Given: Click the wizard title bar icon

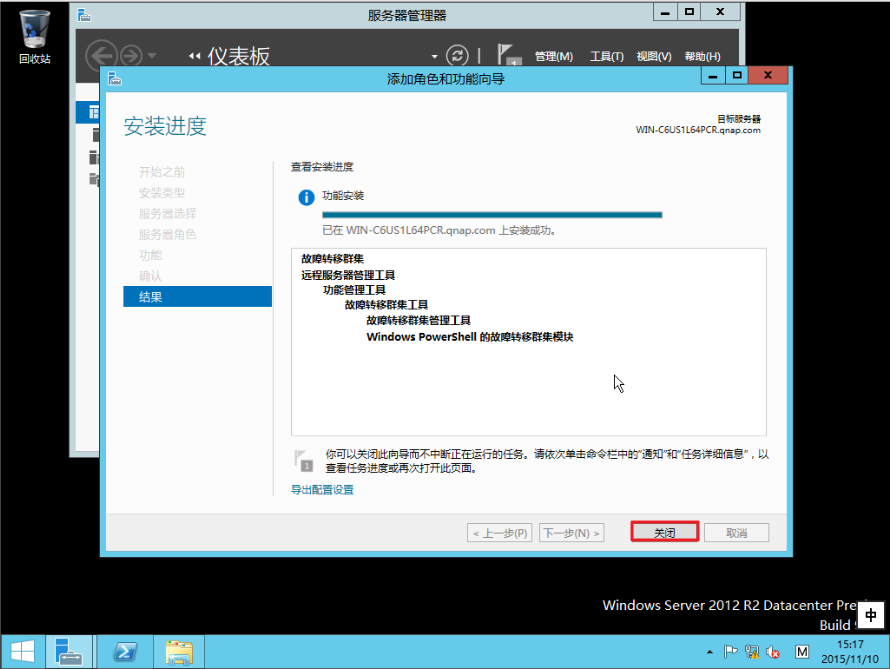Looking at the screenshot, I should pos(115,78).
